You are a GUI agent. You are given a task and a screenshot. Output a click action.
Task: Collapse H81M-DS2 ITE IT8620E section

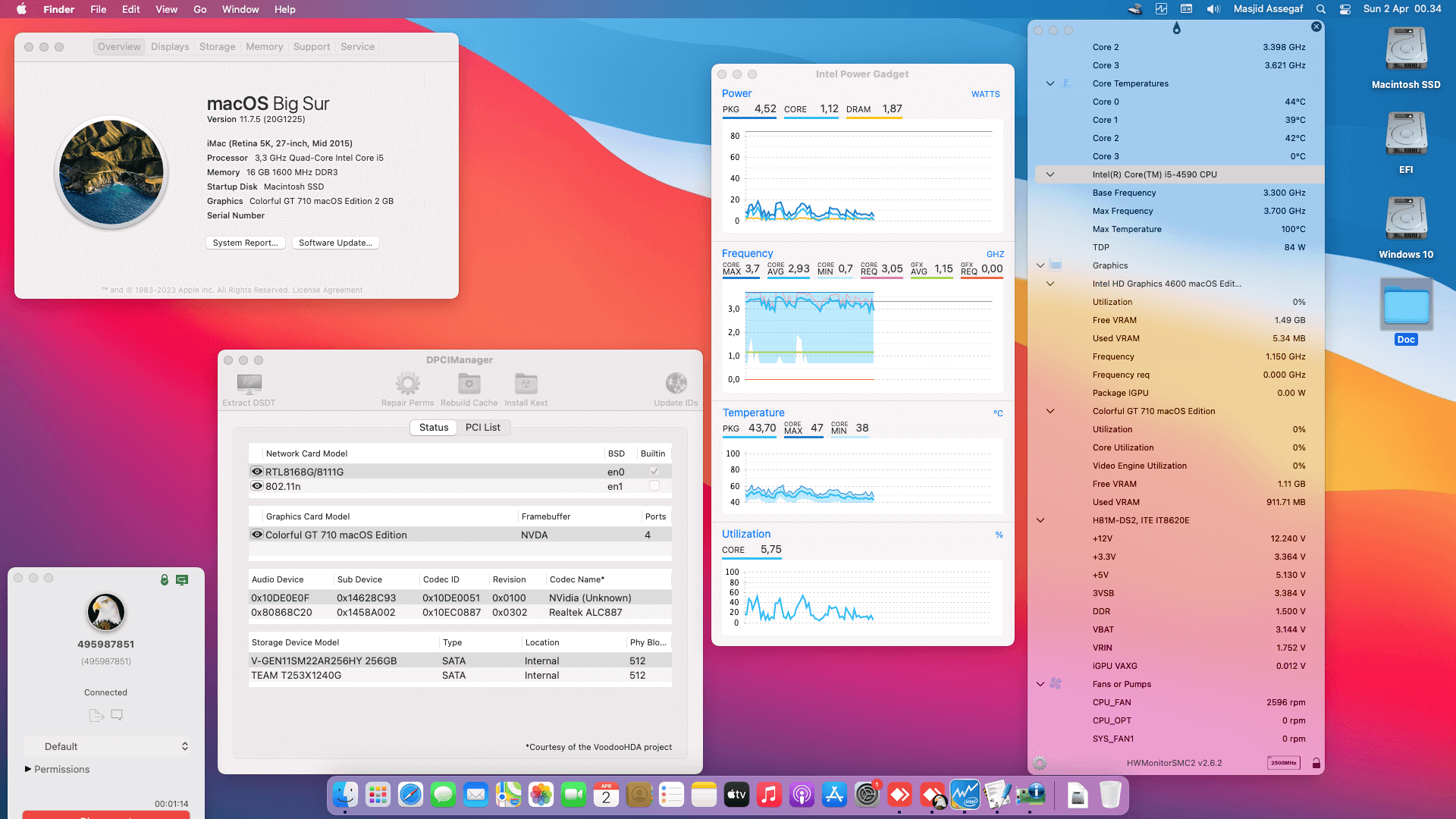(x=1040, y=520)
